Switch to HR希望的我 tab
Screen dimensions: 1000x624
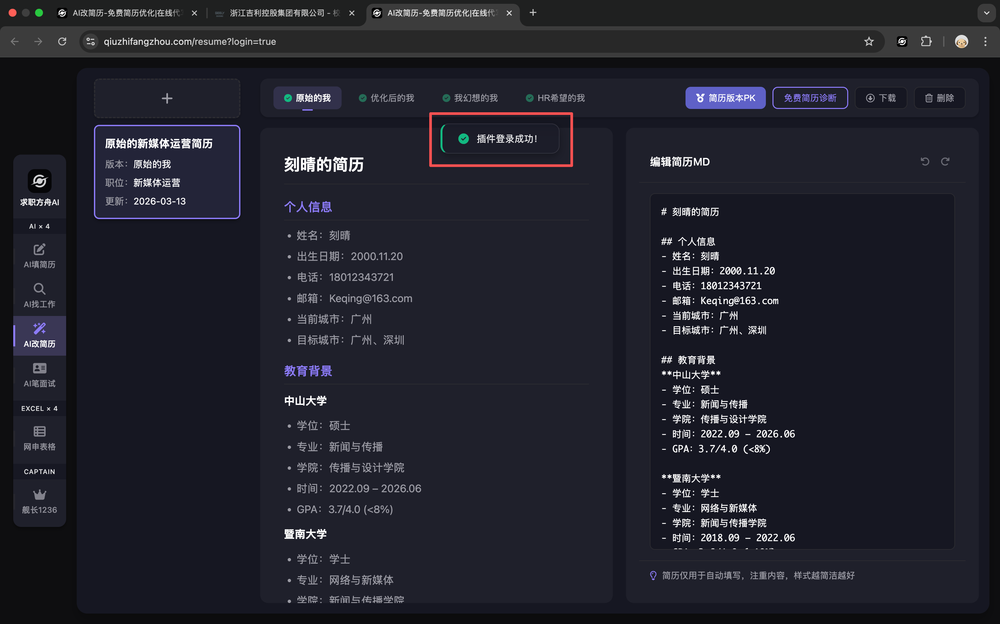click(554, 98)
